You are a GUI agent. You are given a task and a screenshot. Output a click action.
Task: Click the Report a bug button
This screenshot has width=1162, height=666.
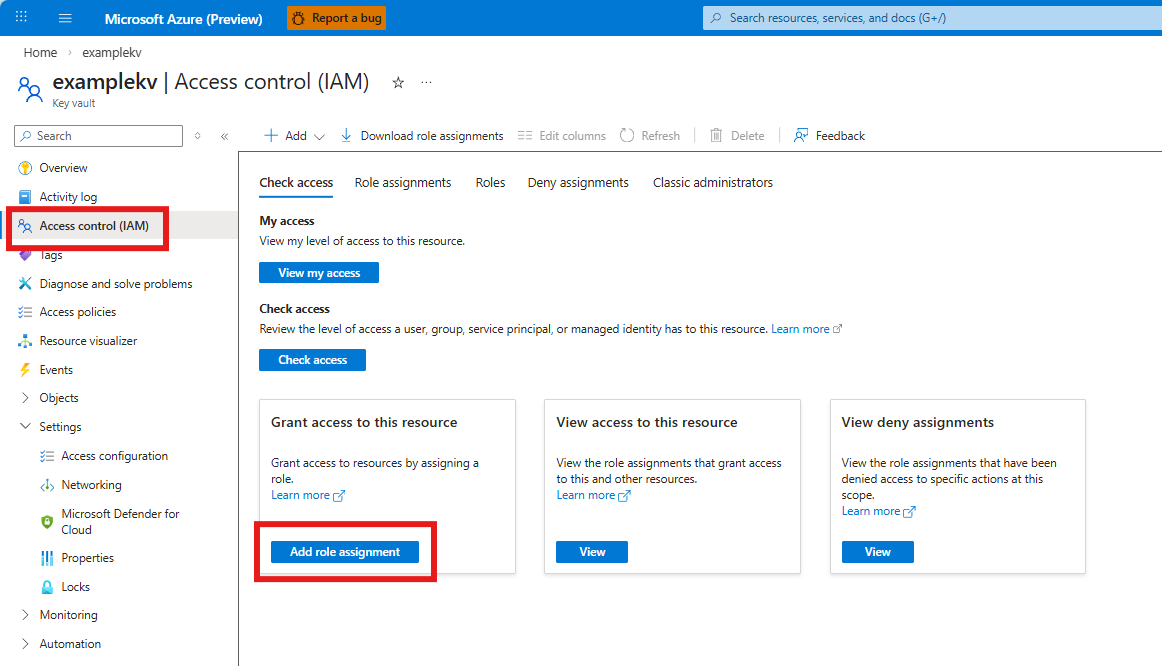[x=336, y=18]
